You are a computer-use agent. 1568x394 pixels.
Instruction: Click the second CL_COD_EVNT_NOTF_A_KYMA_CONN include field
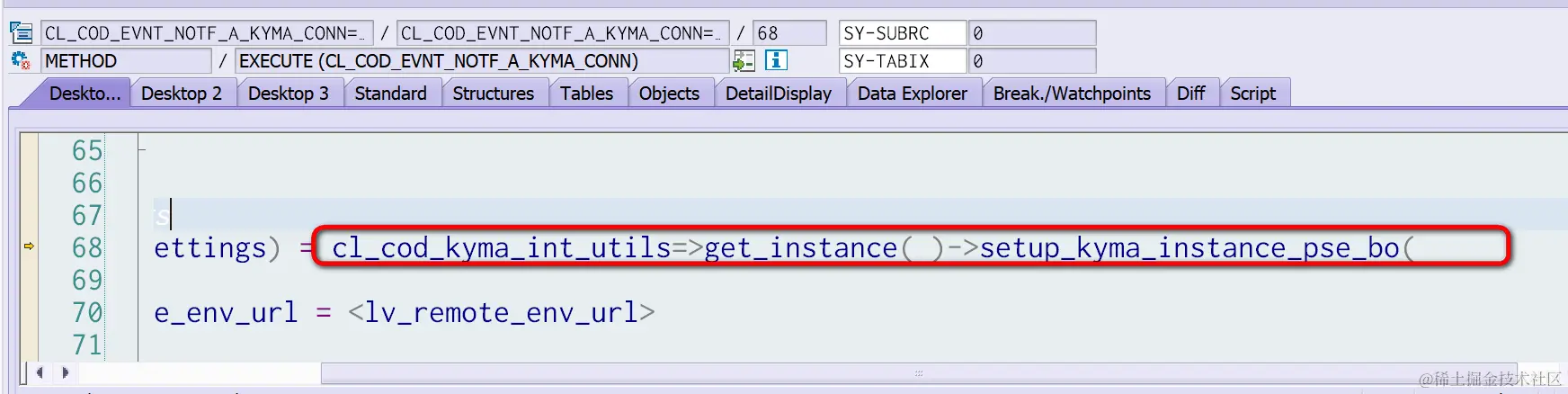click(563, 33)
